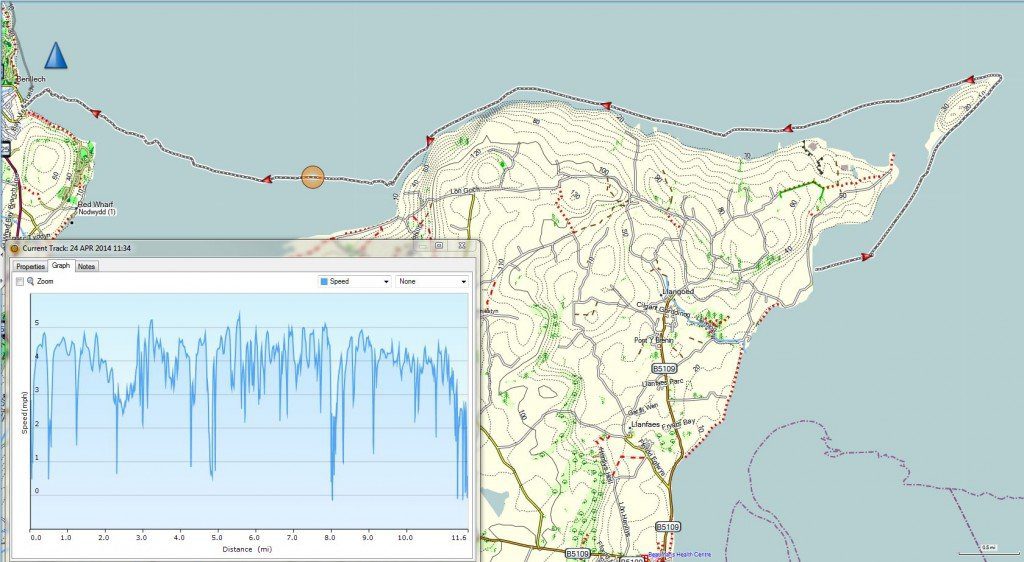This screenshot has height=562, width=1024.
Task: Select the Graph tab
Action: point(61,267)
